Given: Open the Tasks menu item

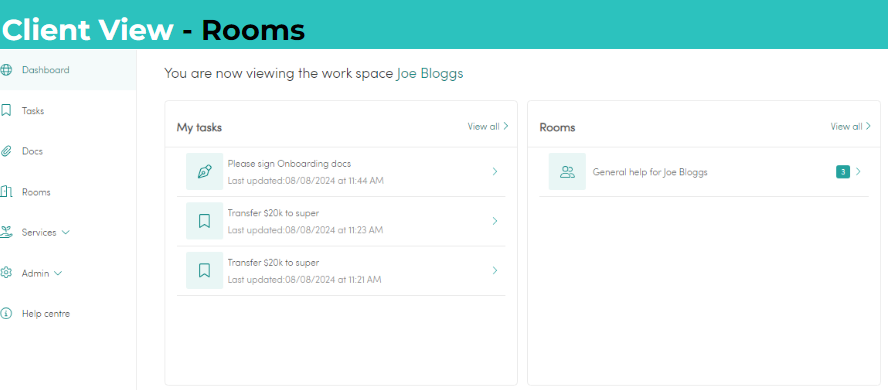Looking at the screenshot, I should click(x=33, y=111).
